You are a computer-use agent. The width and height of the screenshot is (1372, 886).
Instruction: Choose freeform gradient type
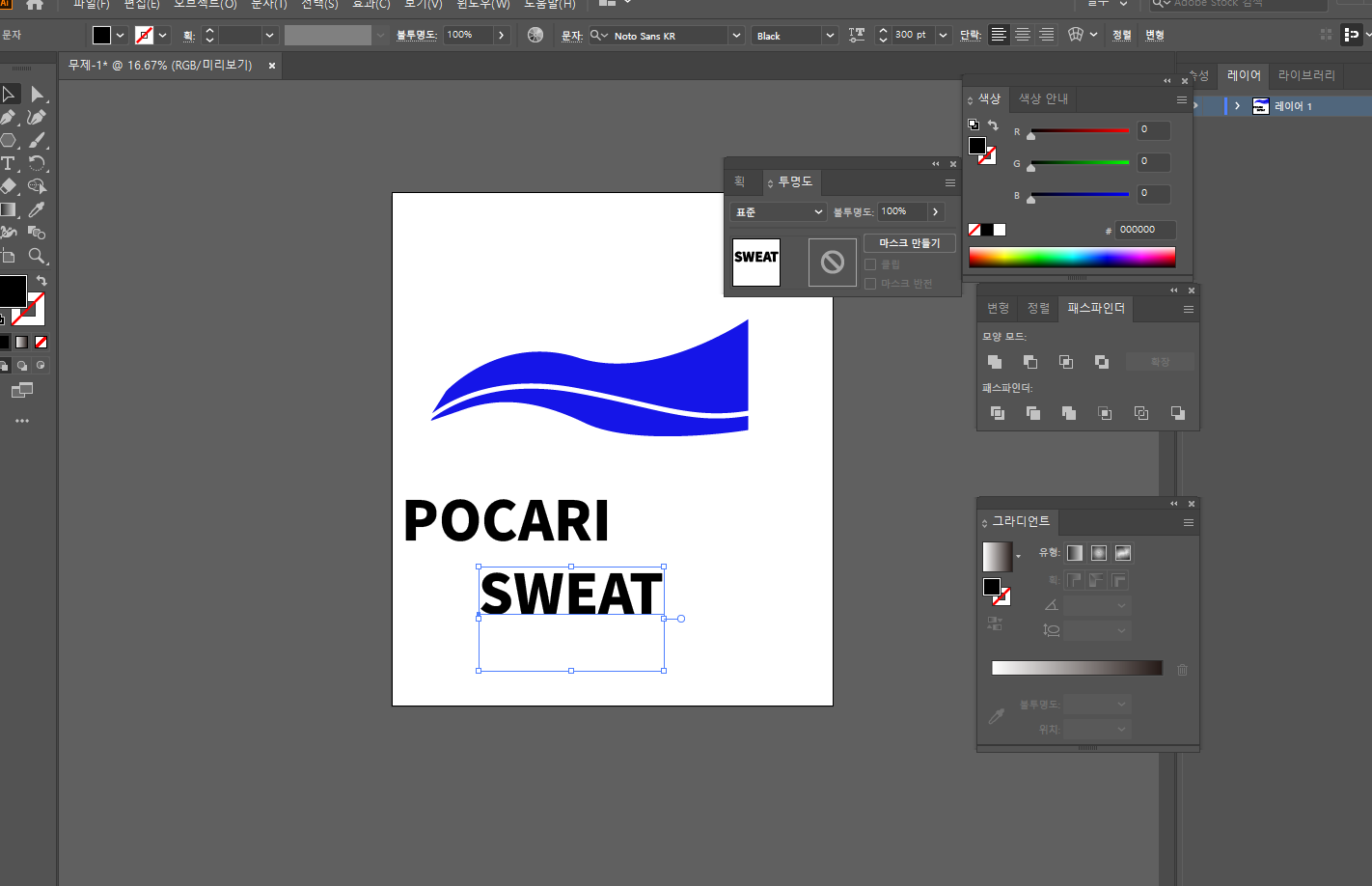(x=1123, y=553)
